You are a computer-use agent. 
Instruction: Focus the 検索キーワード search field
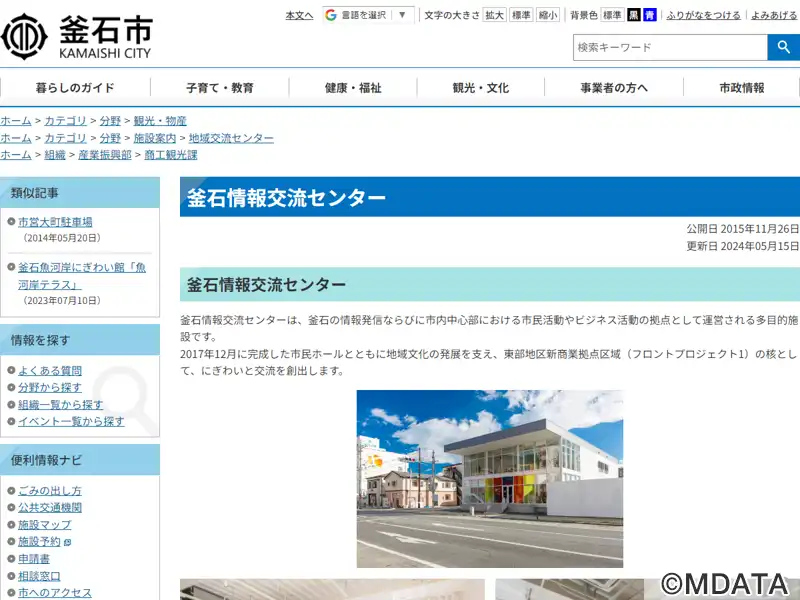[x=670, y=47]
